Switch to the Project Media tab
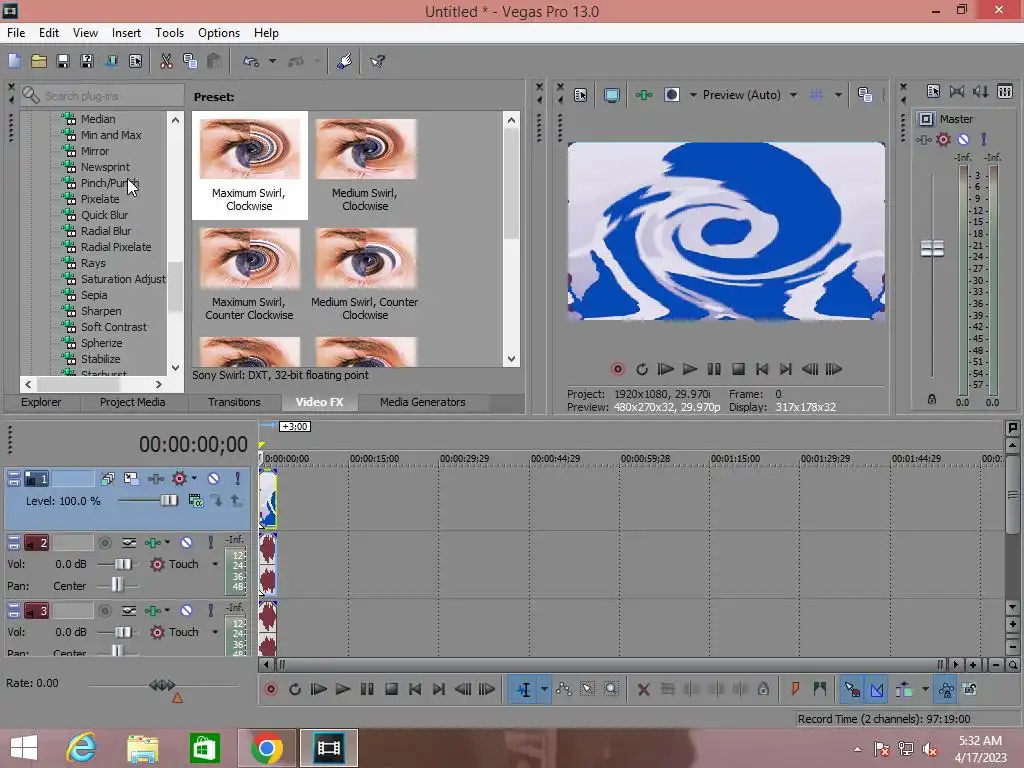Image resolution: width=1024 pixels, height=768 pixels. click(133, 402)
